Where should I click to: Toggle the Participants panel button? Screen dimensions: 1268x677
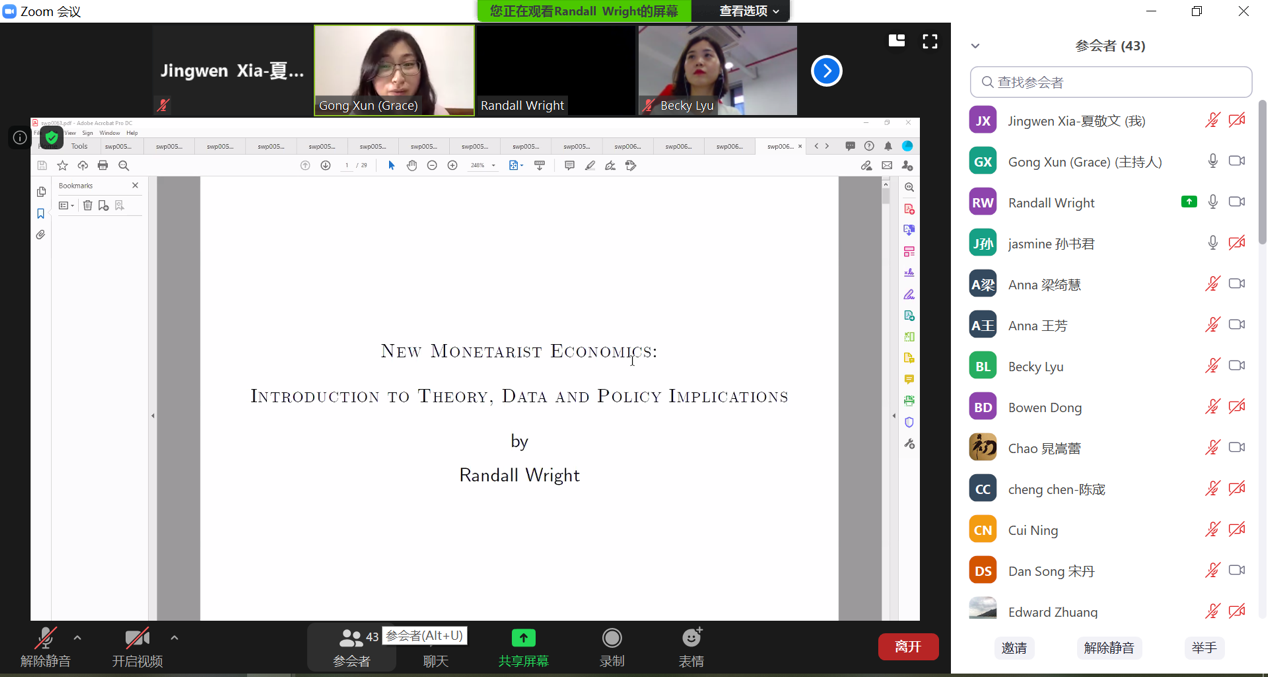[352, 647]
